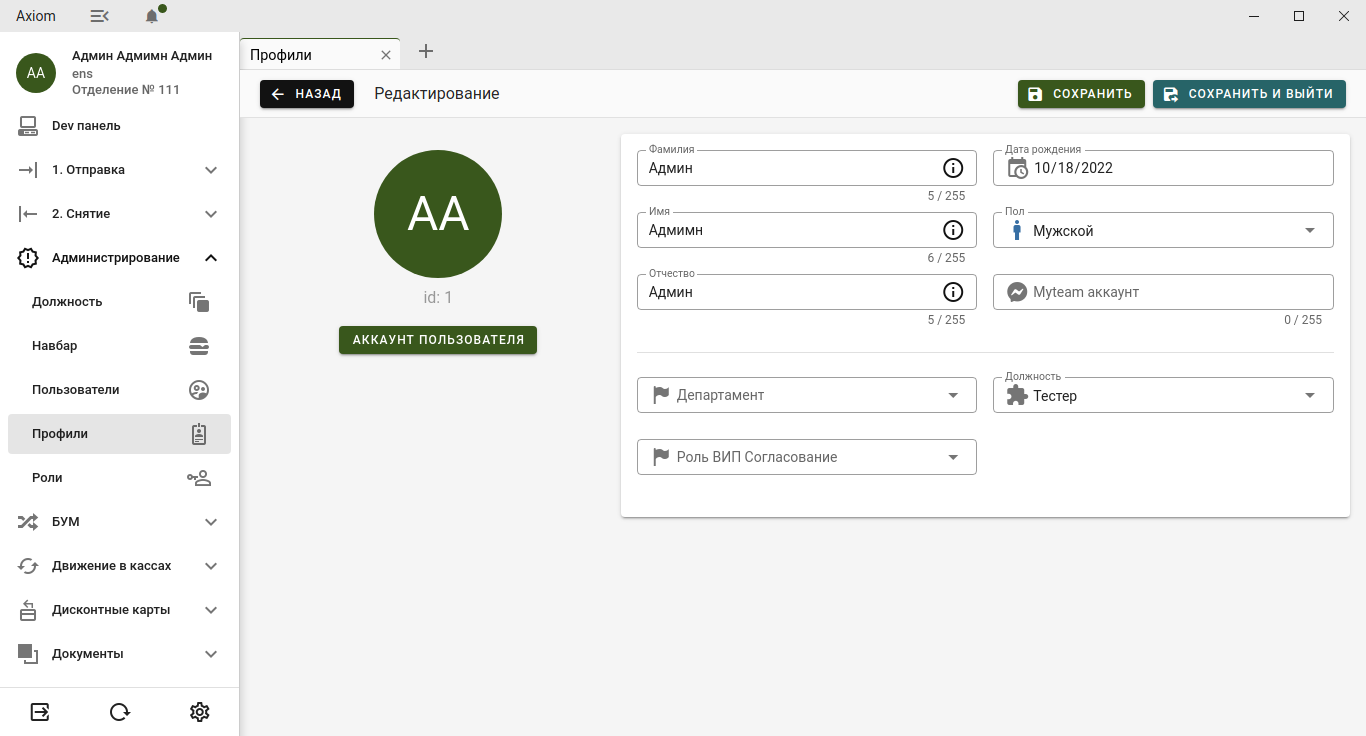Focus Myteam аккаунт field

click(x=1163, y=292)
